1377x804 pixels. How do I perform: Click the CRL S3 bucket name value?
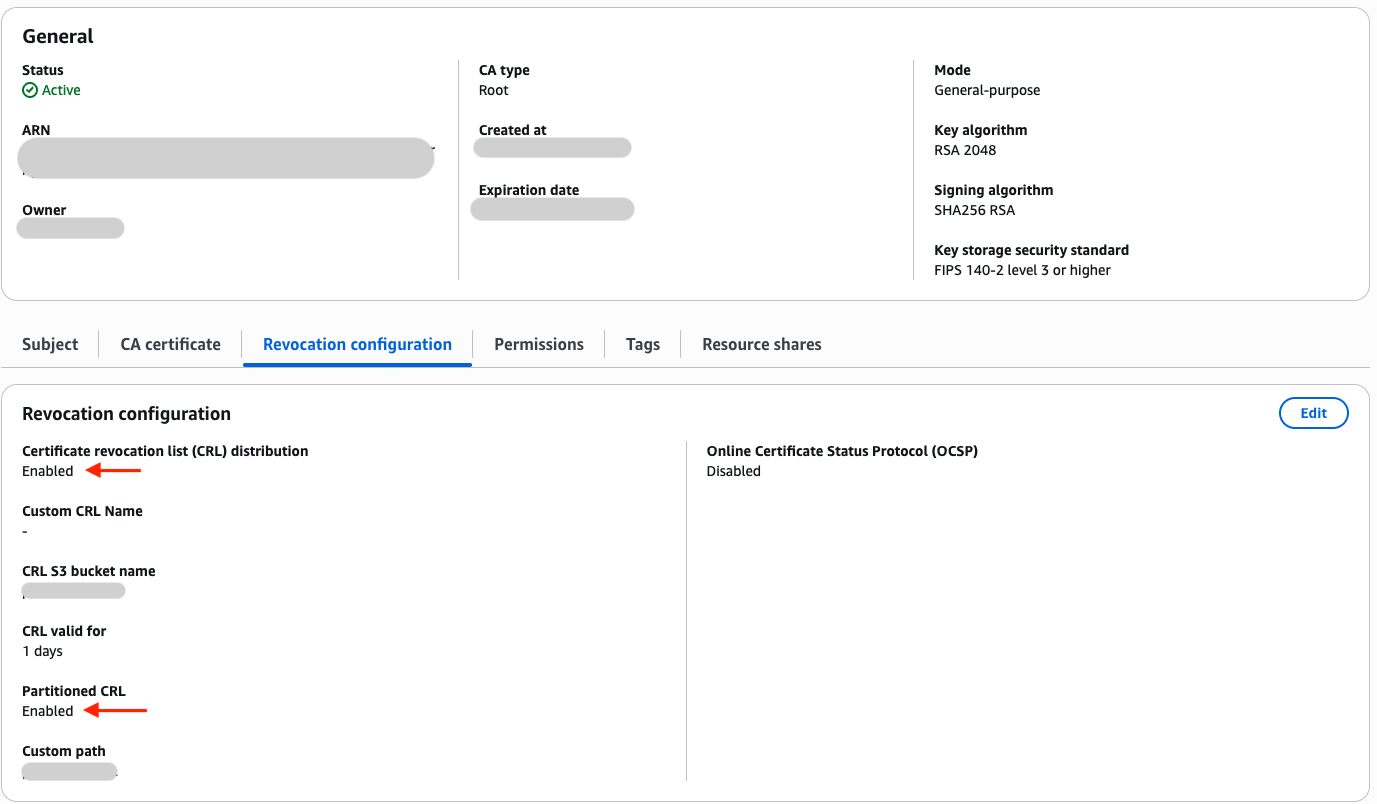click(73, 590)
